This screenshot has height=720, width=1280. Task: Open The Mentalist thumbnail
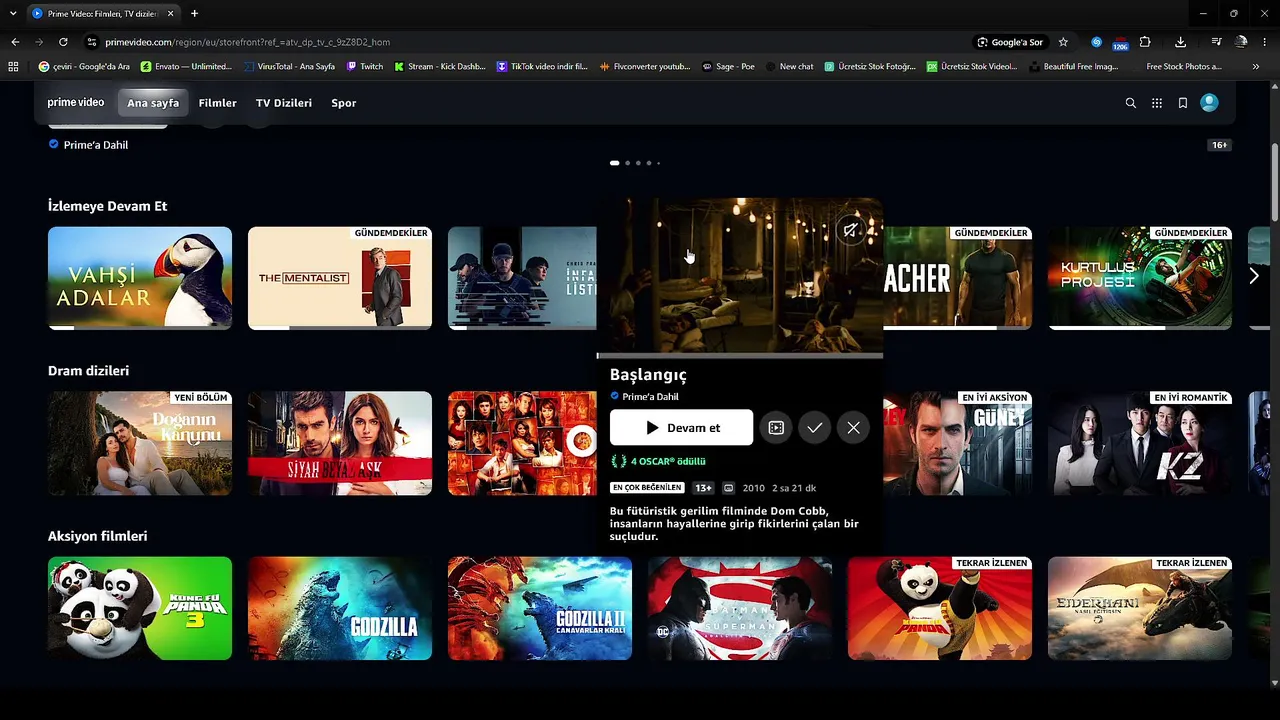(340, 278)
